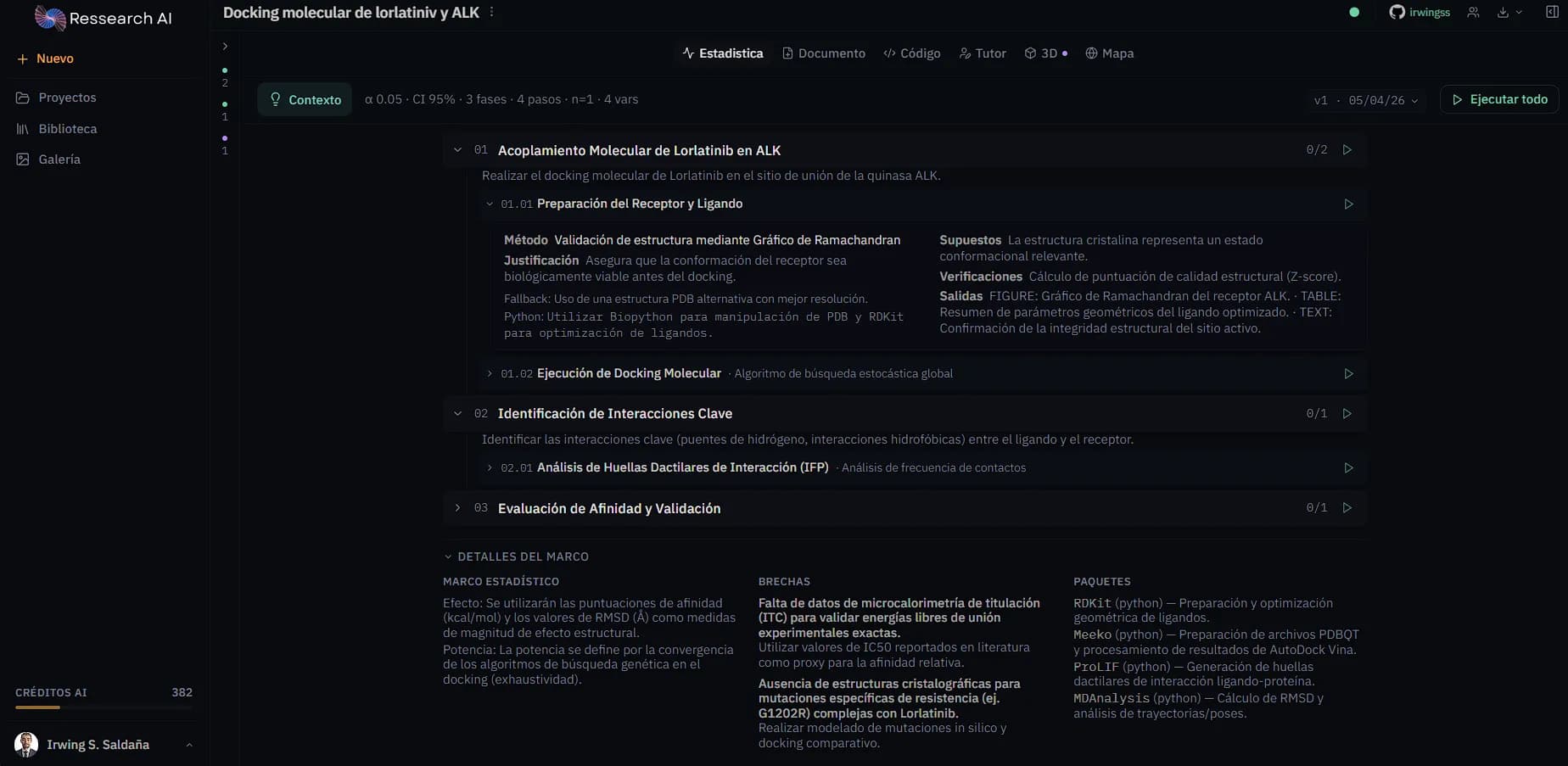This screenshot has width=1568, height=766.
Task: Click the download icon in the header
Action: [1509, 13]
